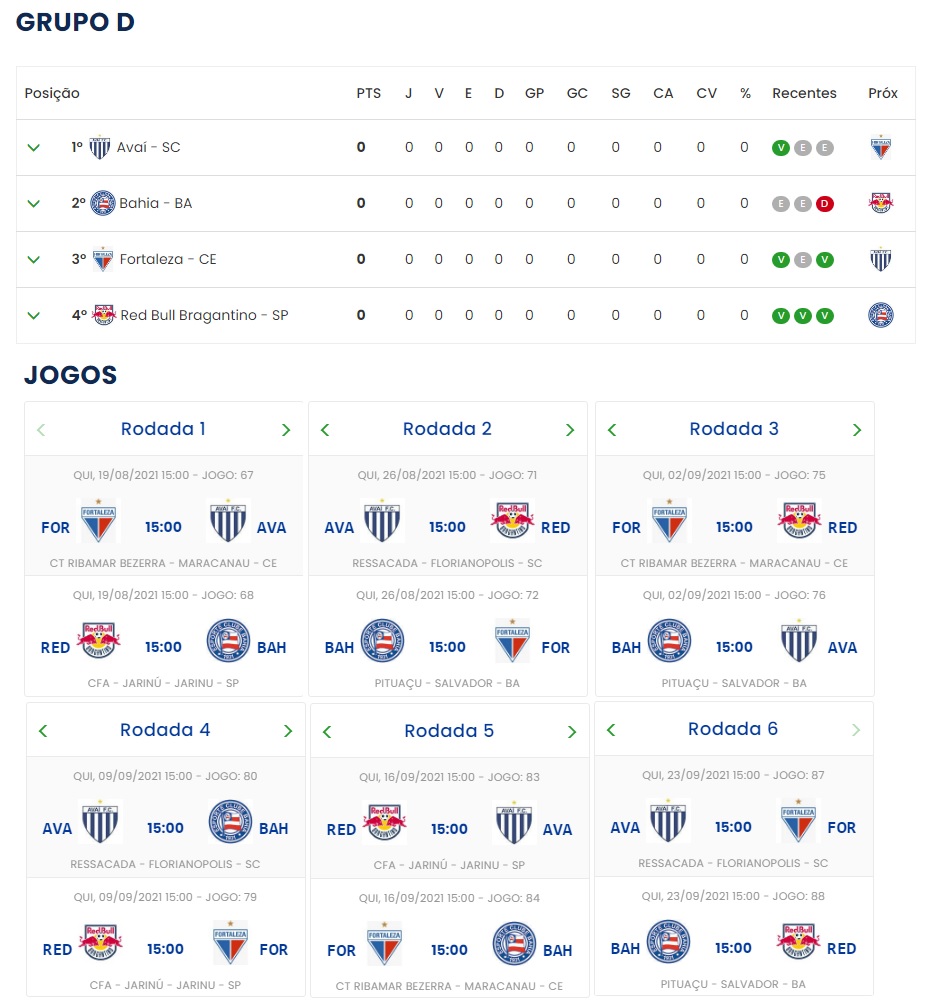The height and width of the screenshot is (1006, 928).
Task: Click Red Bull crest in Jogo 71
Action: click(512, 520)
